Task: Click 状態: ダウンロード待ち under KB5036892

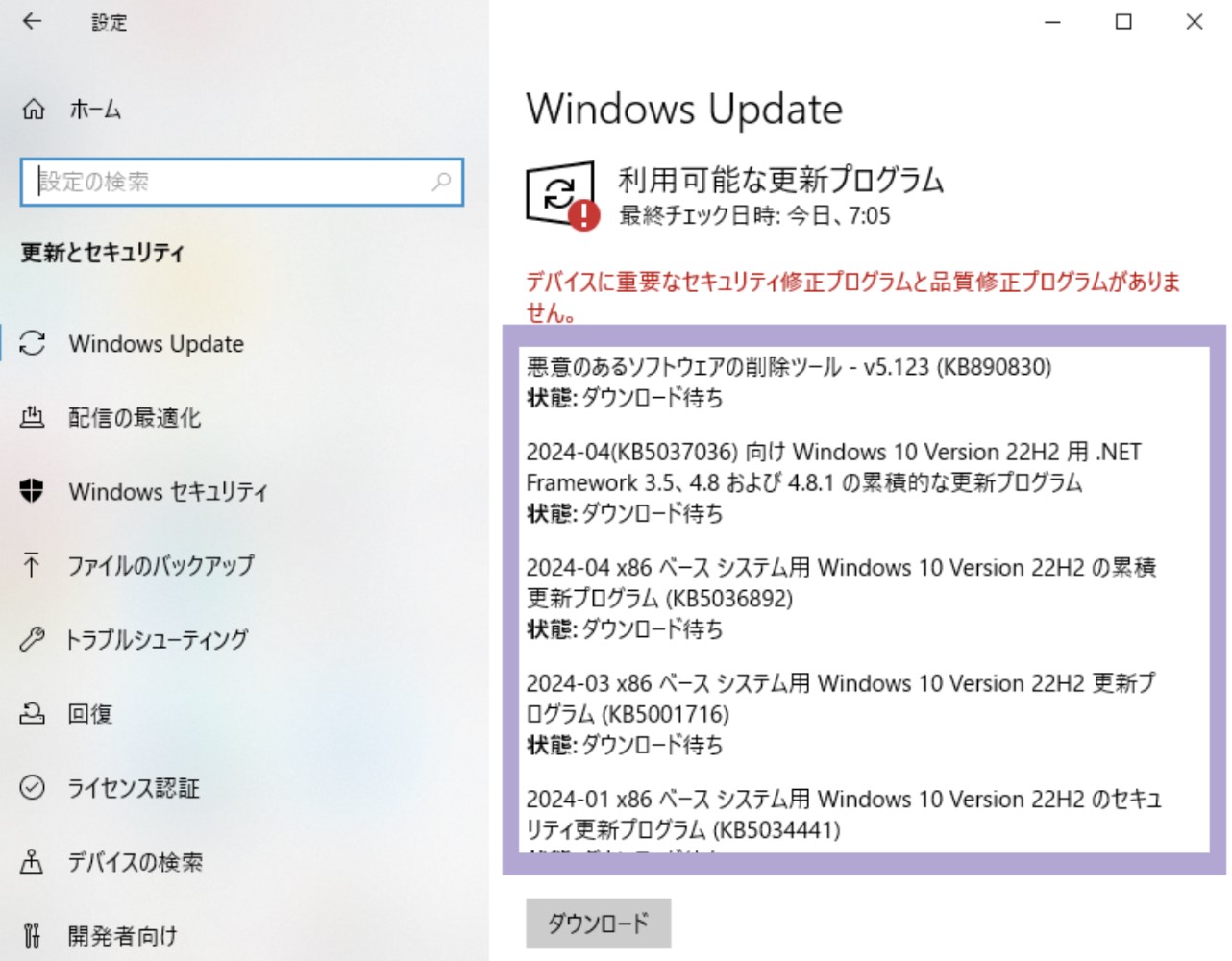Action: coord(625,629)
